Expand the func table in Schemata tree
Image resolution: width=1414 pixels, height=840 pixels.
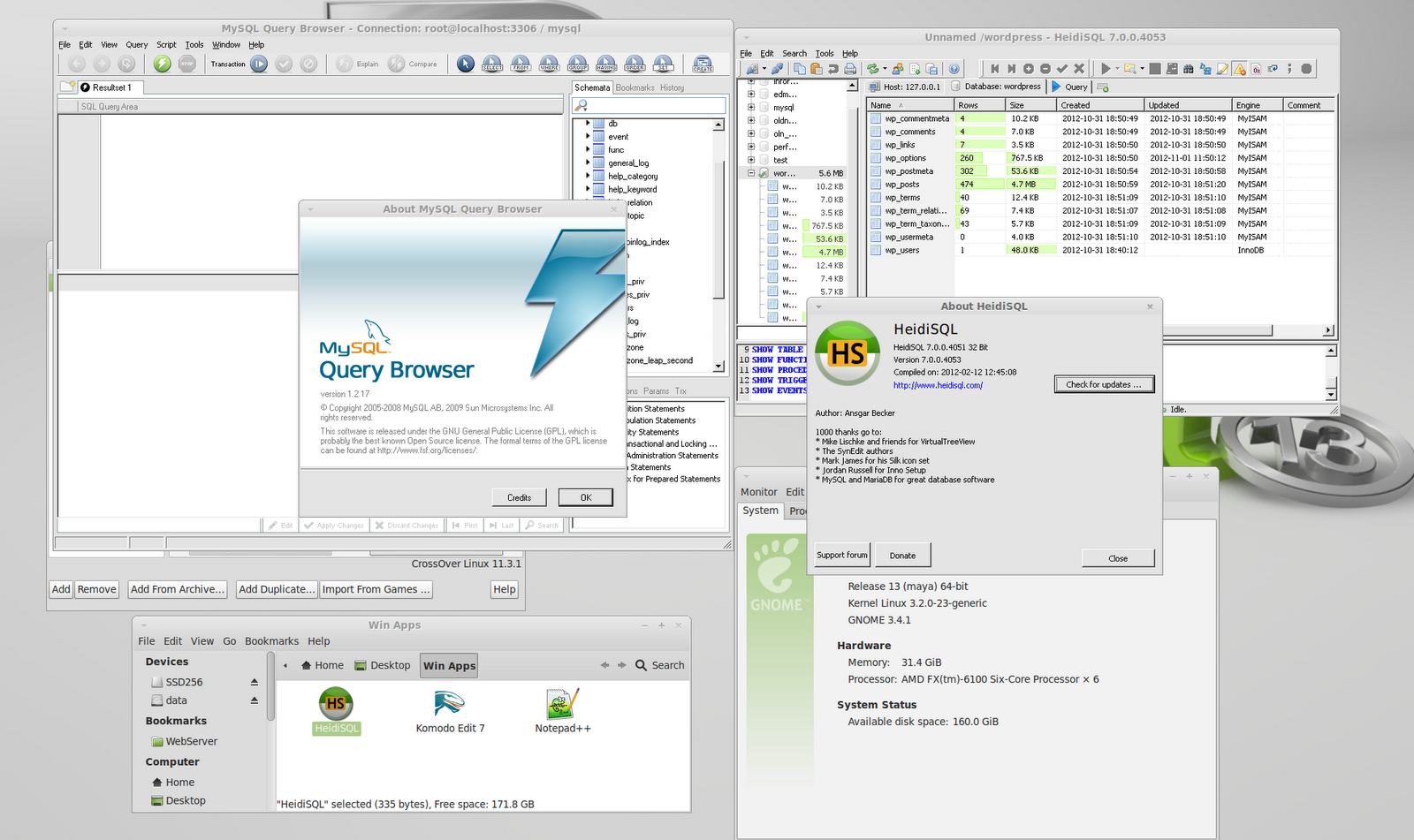588,150
